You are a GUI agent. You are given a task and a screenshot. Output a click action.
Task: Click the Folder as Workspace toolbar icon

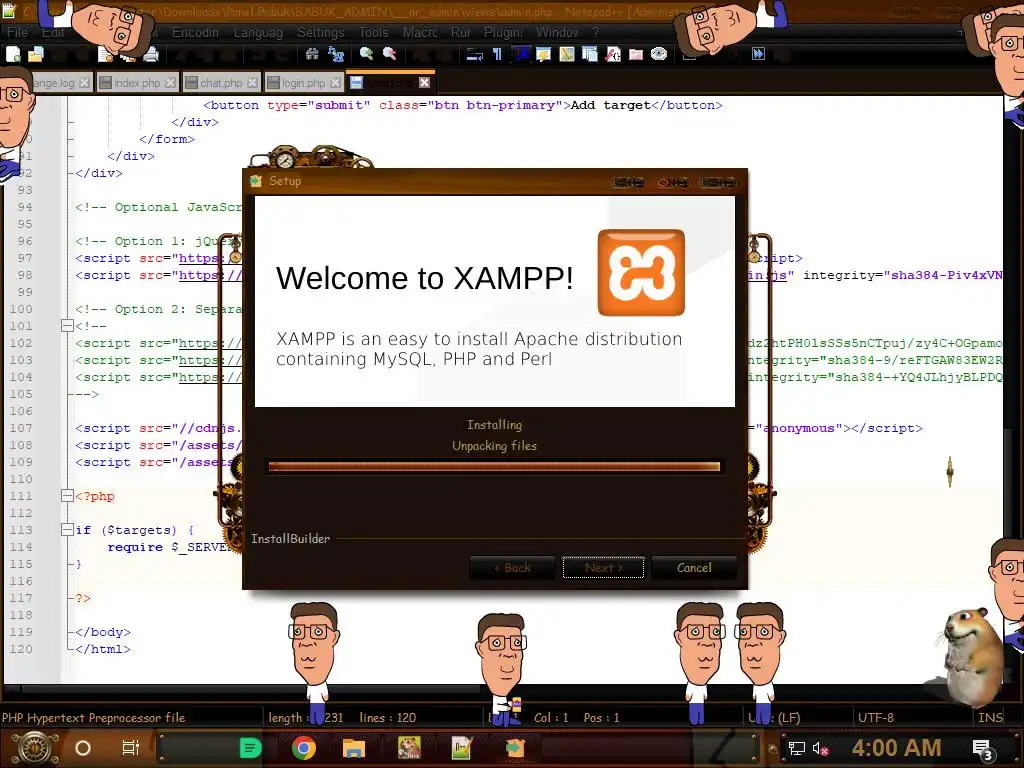click(x=636, y=54)
